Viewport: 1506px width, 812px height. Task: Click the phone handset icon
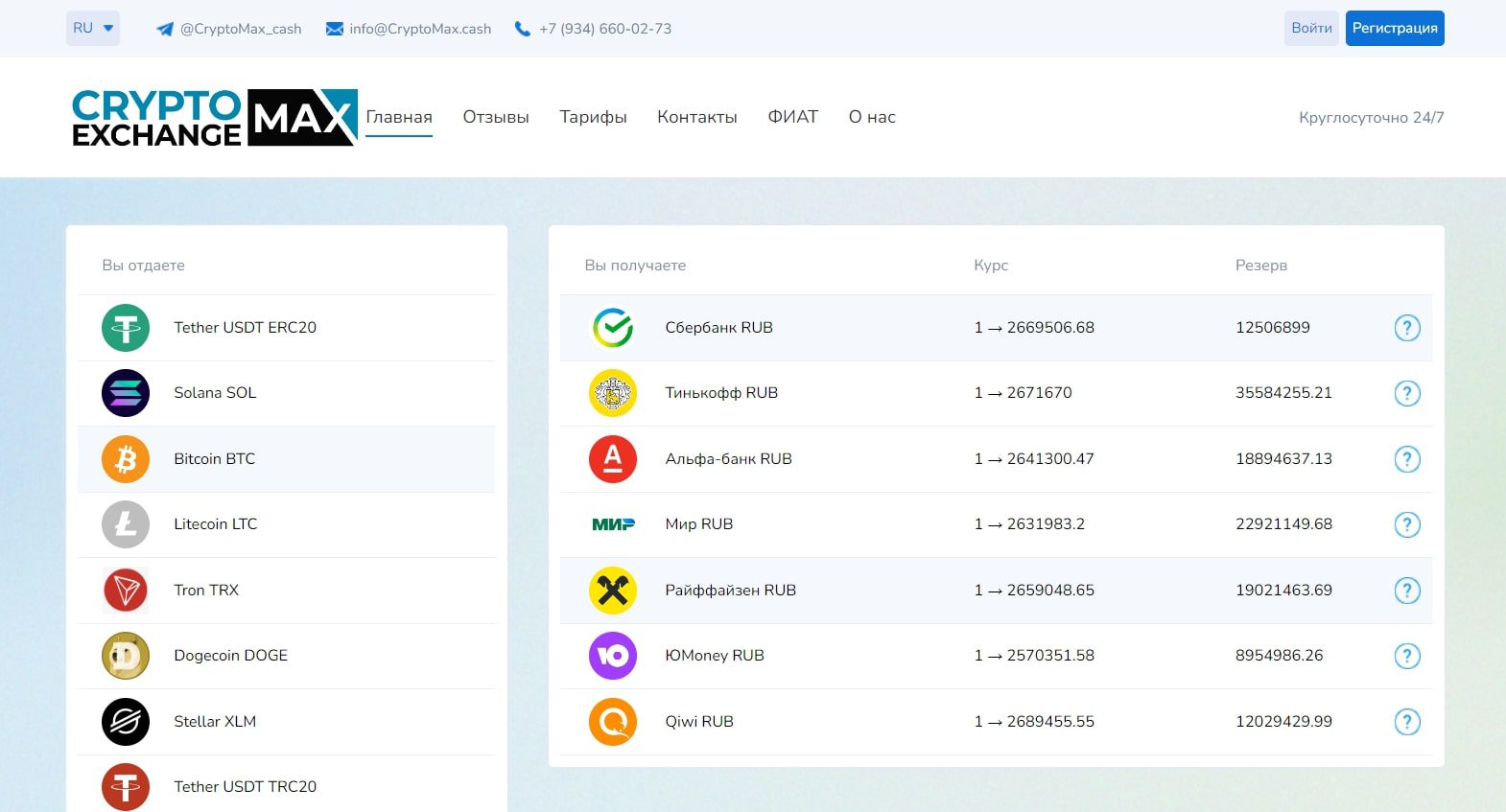[x=523, y=29]
